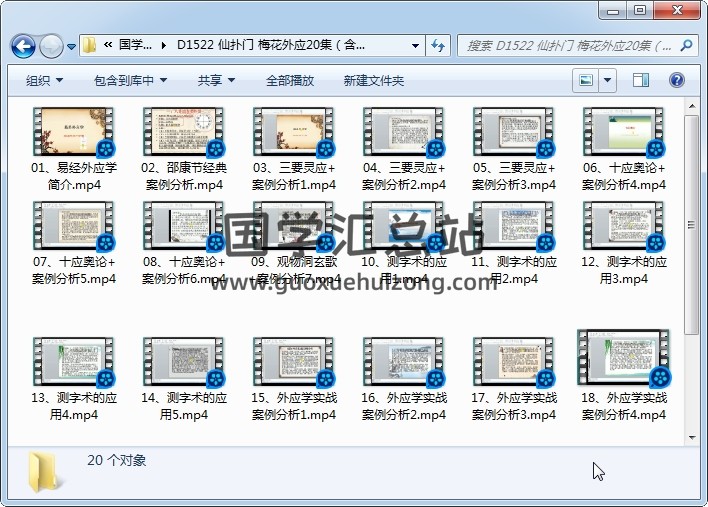
Task: Open recent pages dropdown next to Forward
Action: click(x=71, y=47)
